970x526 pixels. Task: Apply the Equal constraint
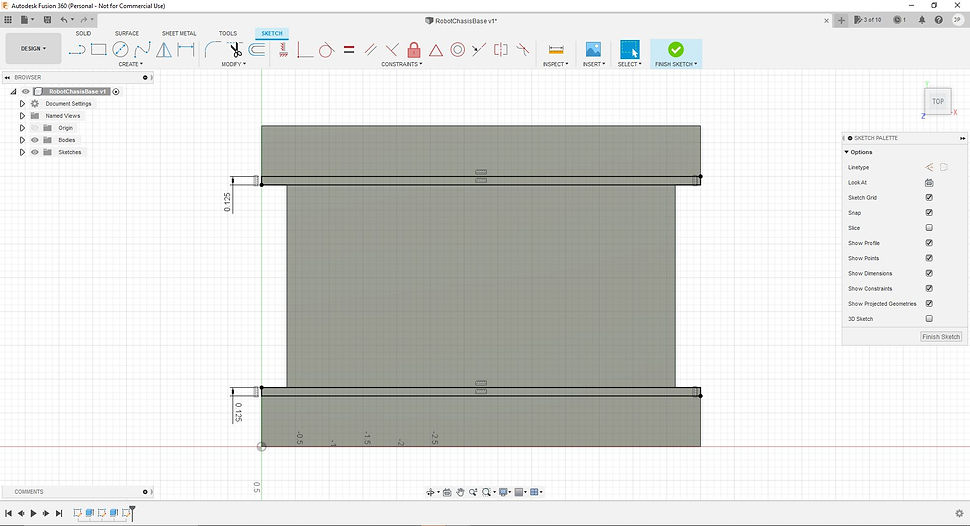(x=349, y=50)
